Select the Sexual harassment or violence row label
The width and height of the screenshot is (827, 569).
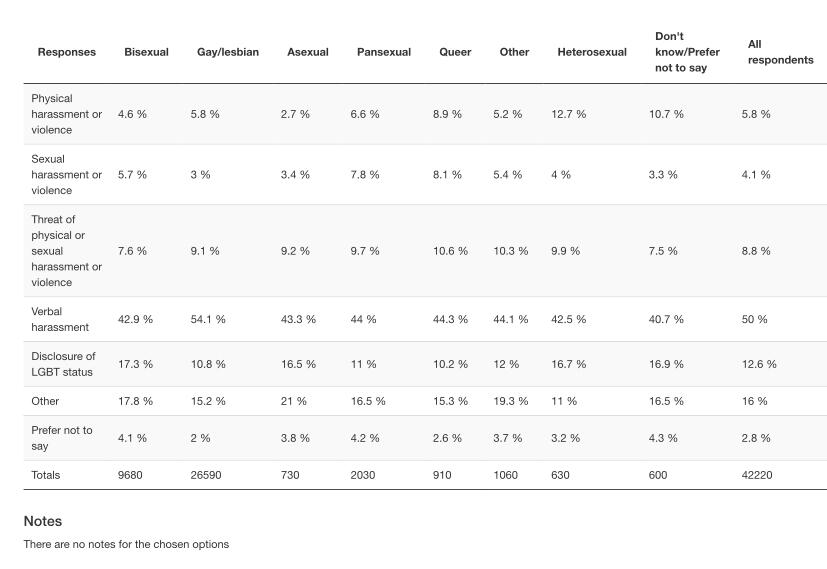66,174
